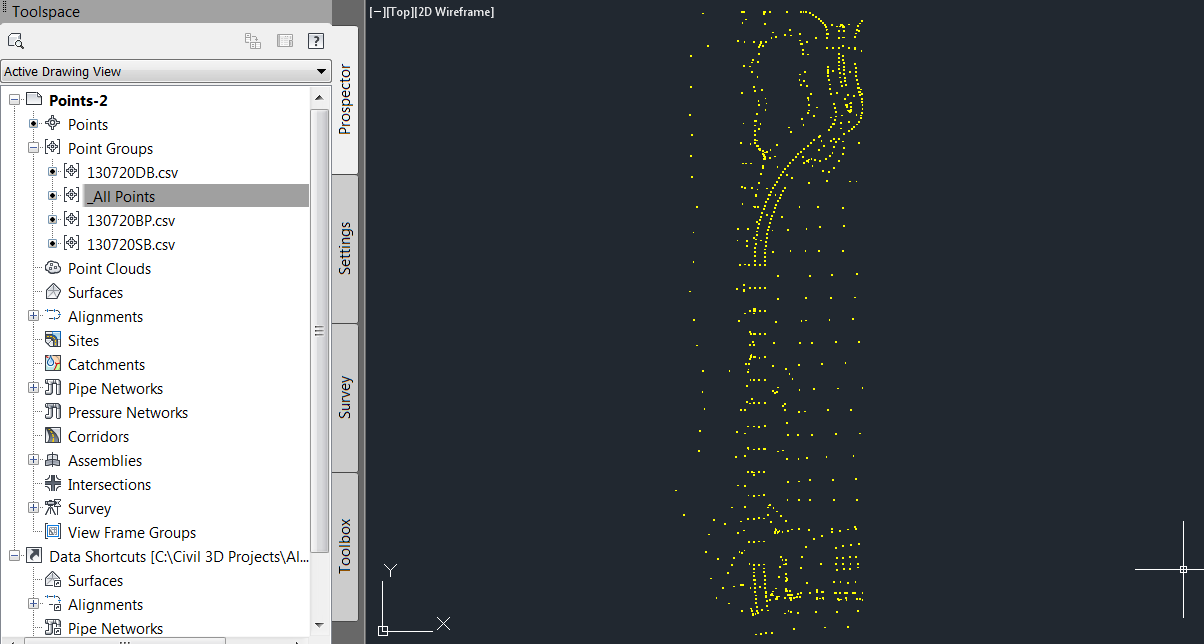Screen dimensions: 1204x644
Task: Click the item view orientation icon
Action: click(253, 41)
